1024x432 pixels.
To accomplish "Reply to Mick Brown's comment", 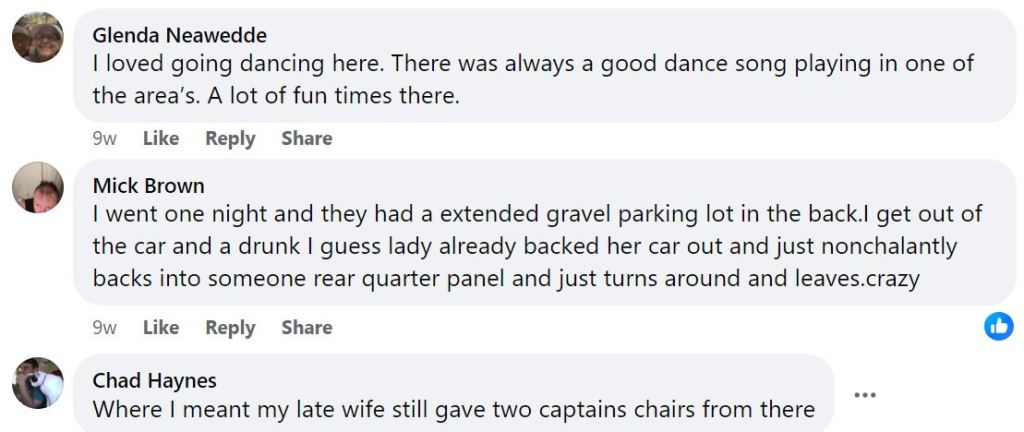I will [x=230, y=328].
